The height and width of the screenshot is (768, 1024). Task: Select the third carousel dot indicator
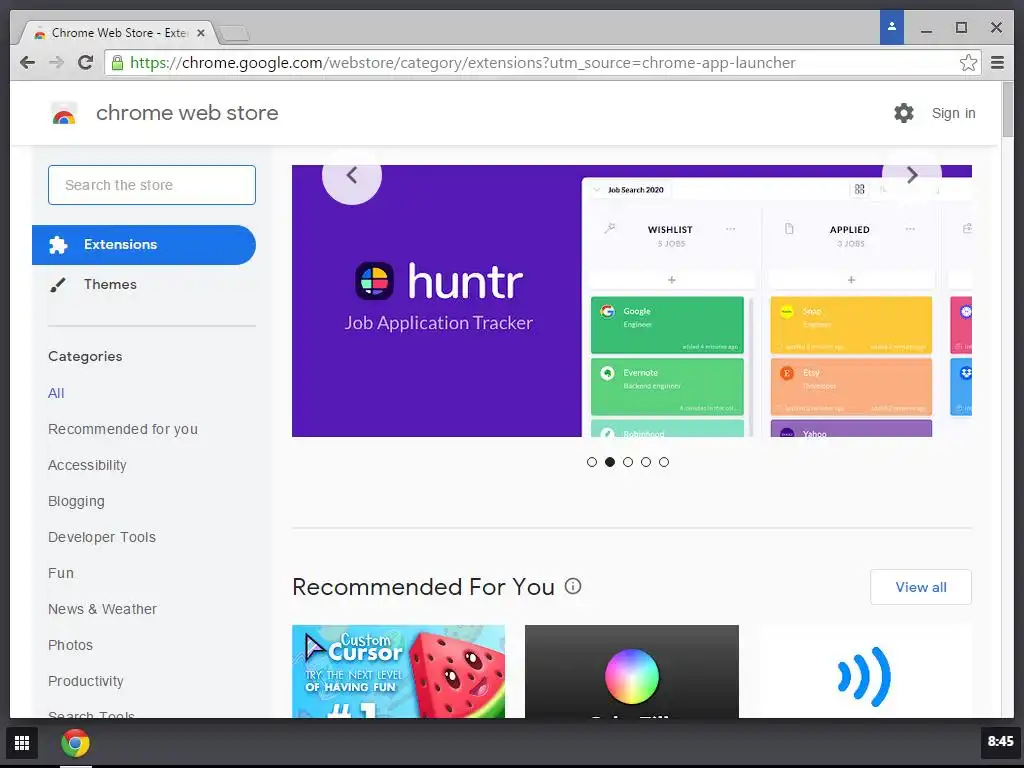coord(628,462)
